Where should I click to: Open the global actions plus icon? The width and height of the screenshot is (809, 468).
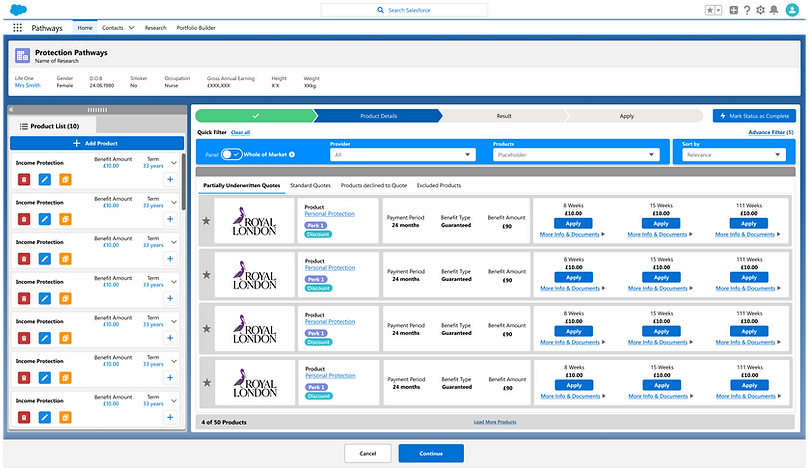click(733, 10)
